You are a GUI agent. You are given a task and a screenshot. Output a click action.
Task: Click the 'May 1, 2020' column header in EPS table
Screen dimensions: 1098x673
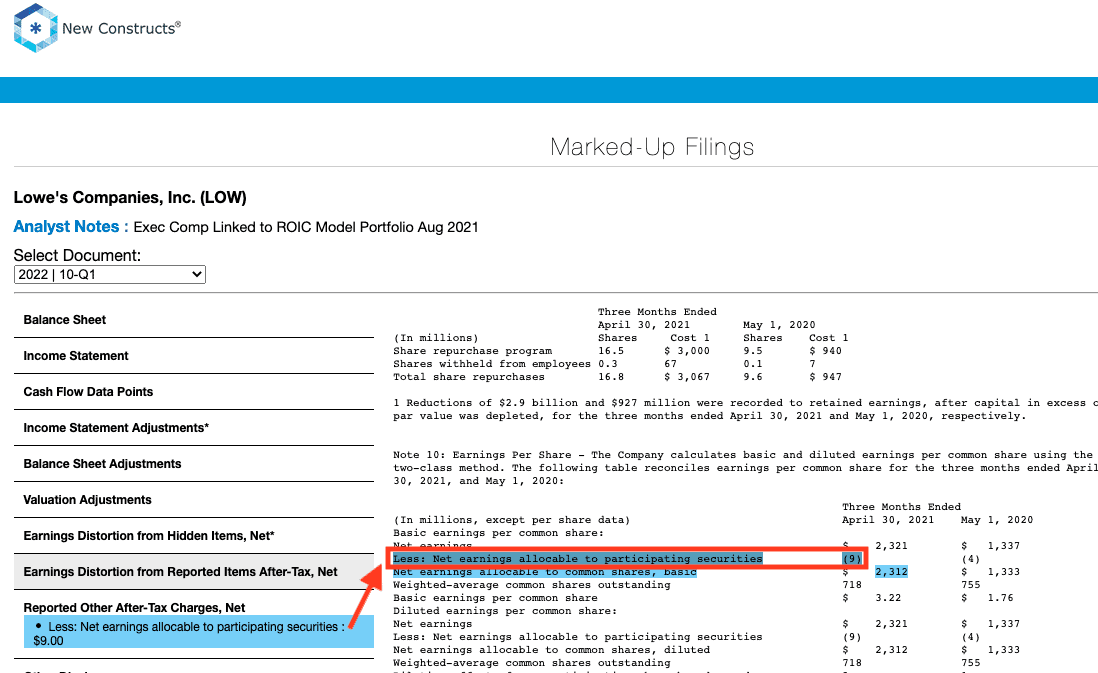pos(997,520)
